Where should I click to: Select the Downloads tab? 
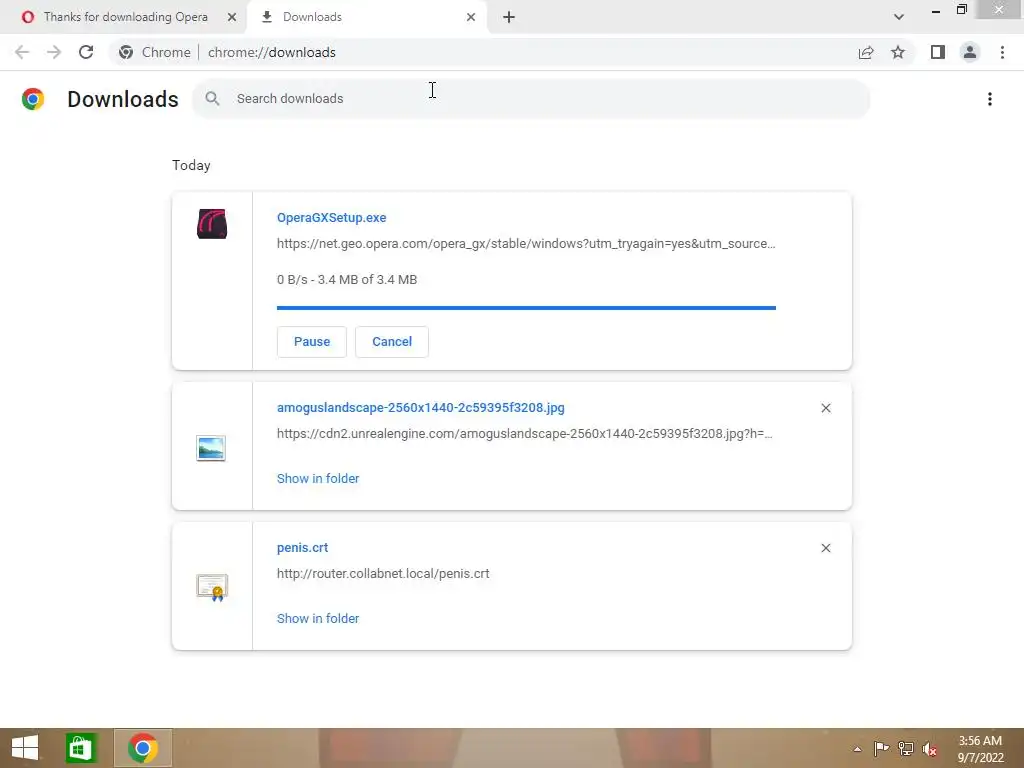click(x=366, y=17)
